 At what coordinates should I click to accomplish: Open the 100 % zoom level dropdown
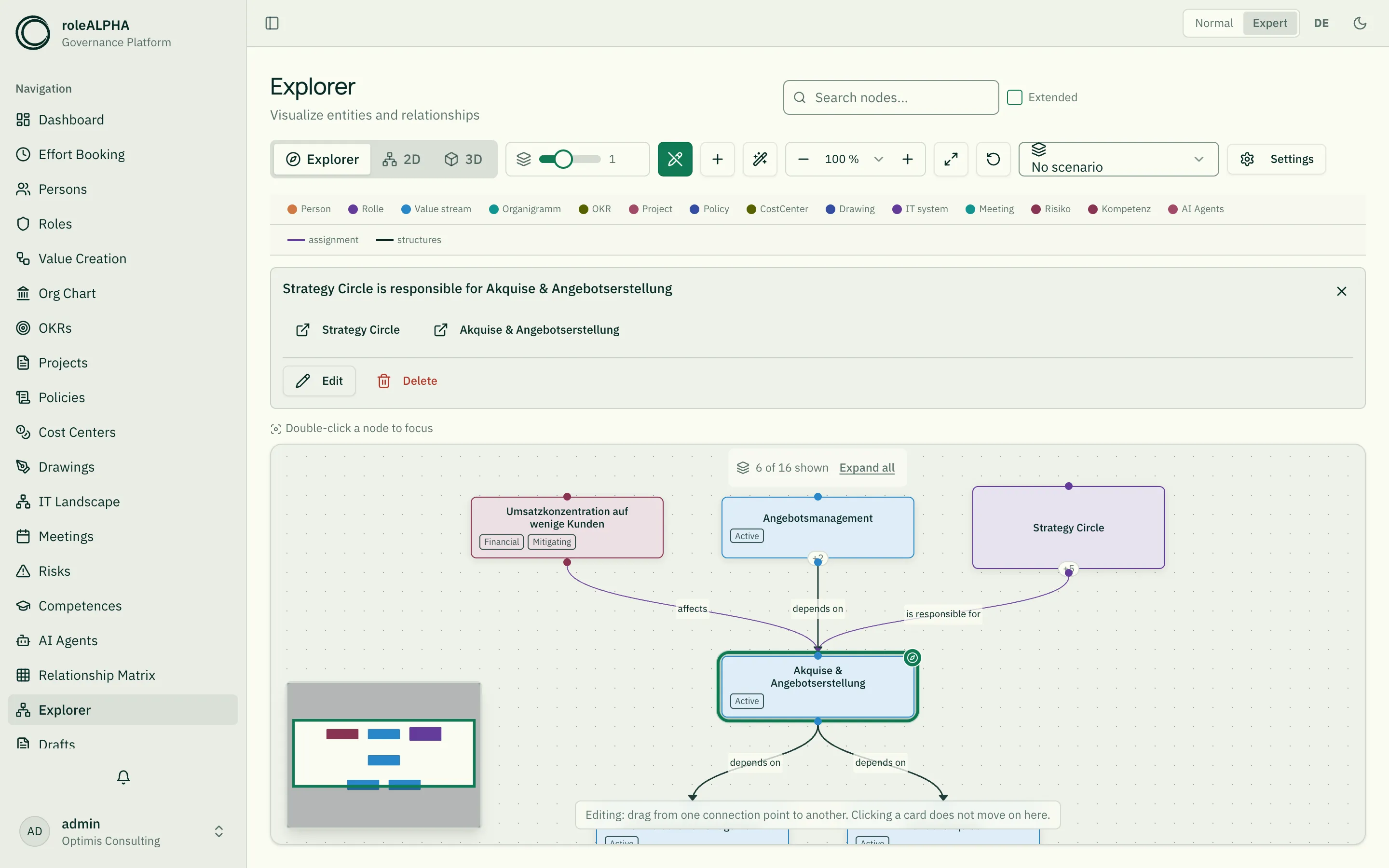click(x=855, y=159)
